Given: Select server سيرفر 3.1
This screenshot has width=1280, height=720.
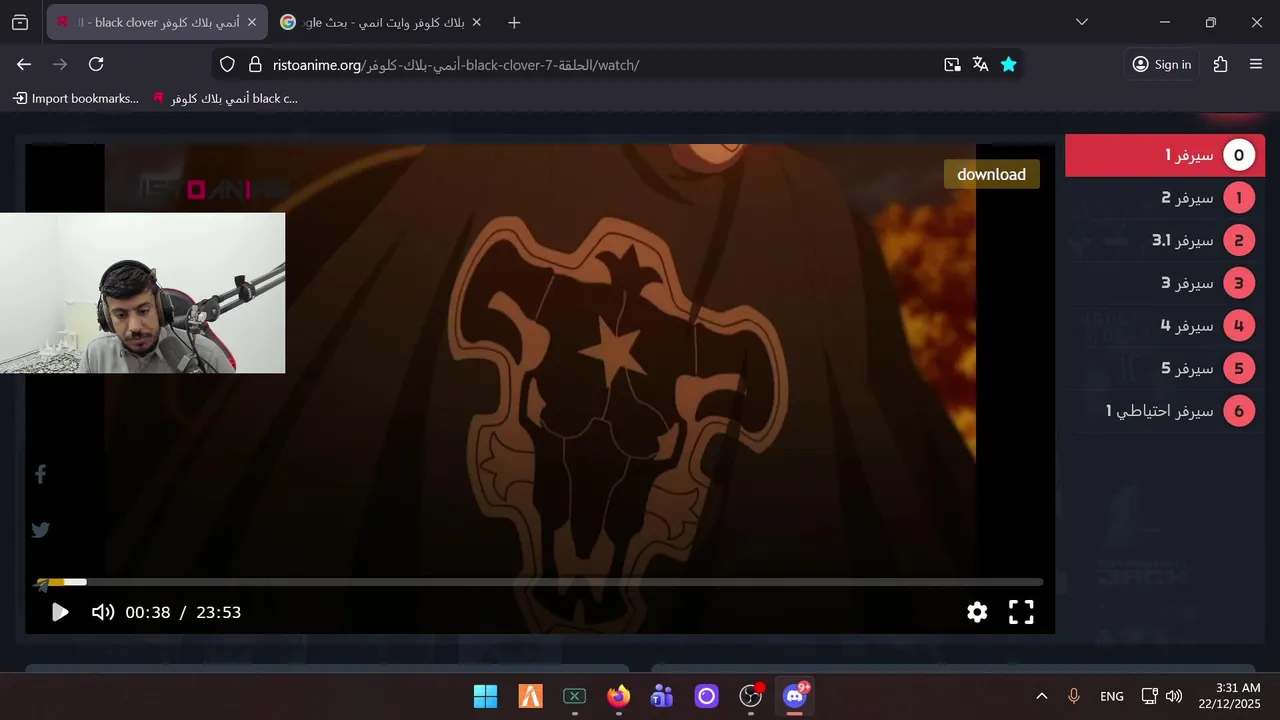Looking at the screenshot, I should coord(1165,241).
